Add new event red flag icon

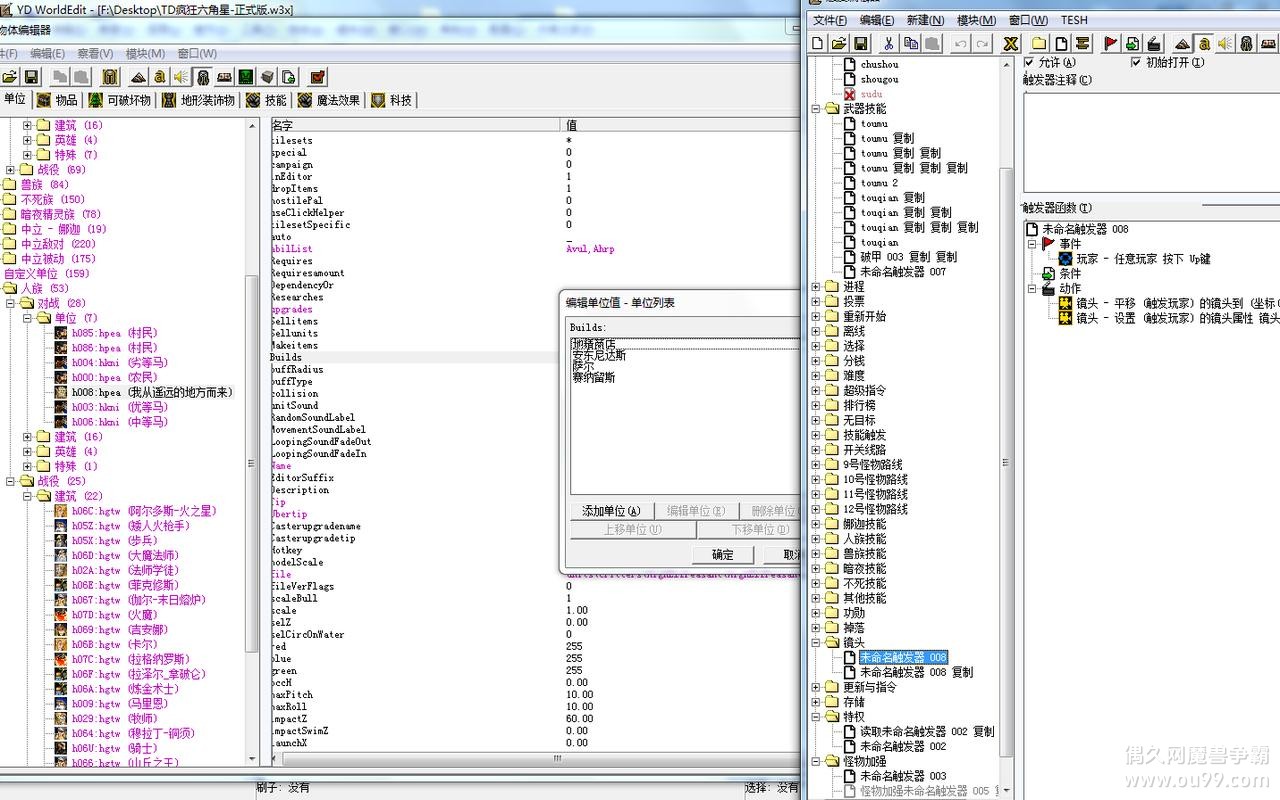click(x=1111, y=43)
